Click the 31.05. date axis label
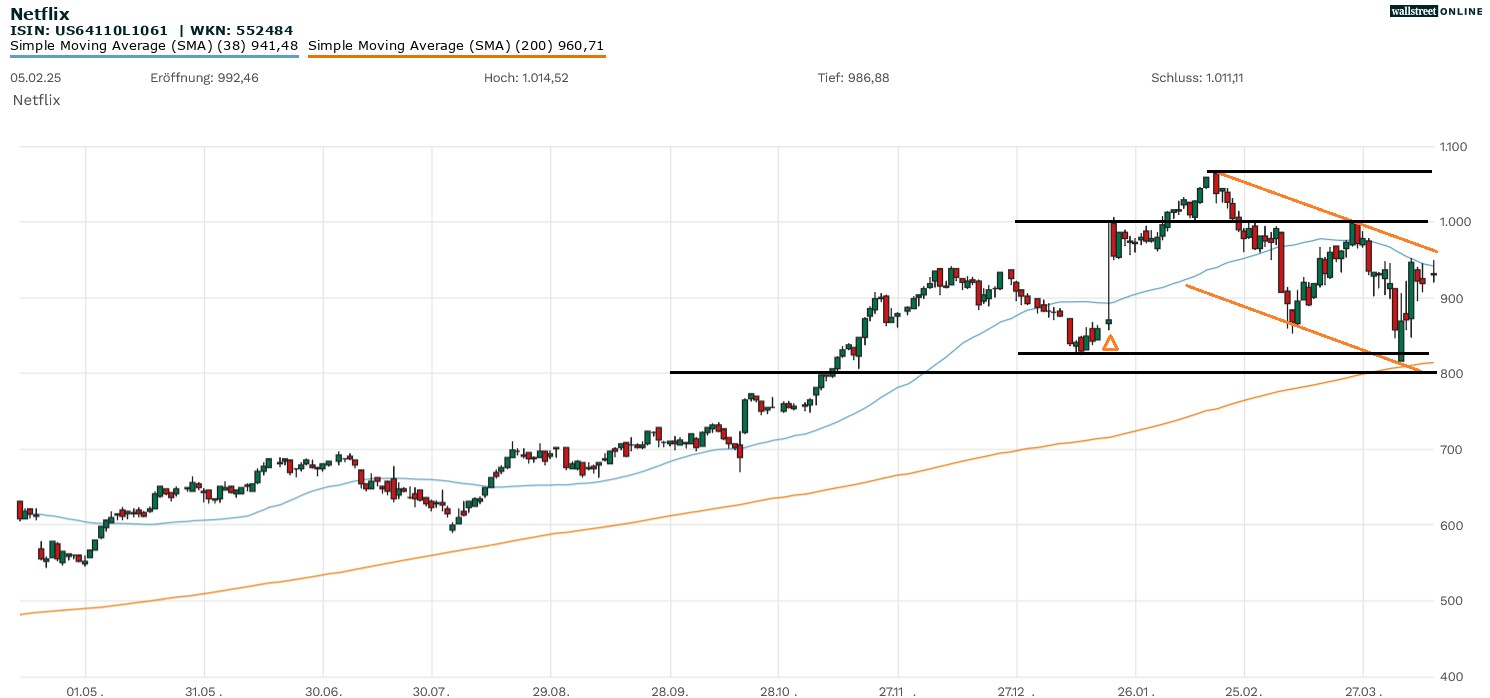 click(x=202, y=691)
